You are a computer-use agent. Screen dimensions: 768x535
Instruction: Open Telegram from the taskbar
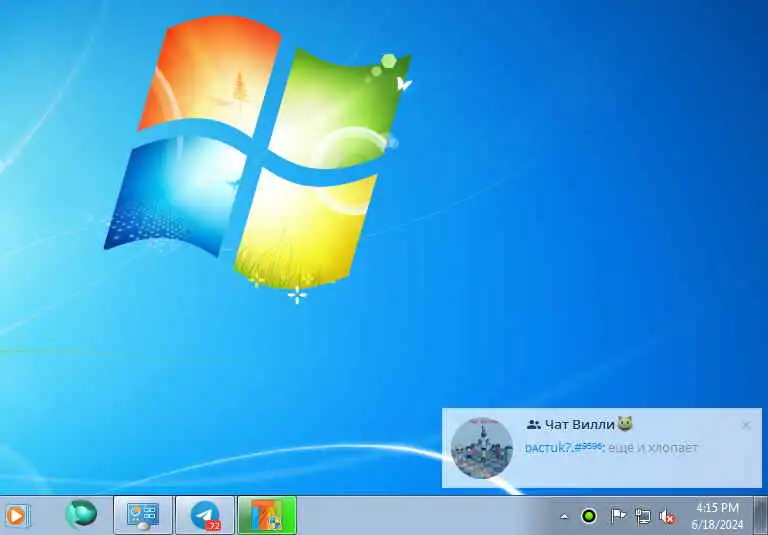click(205, 515)
